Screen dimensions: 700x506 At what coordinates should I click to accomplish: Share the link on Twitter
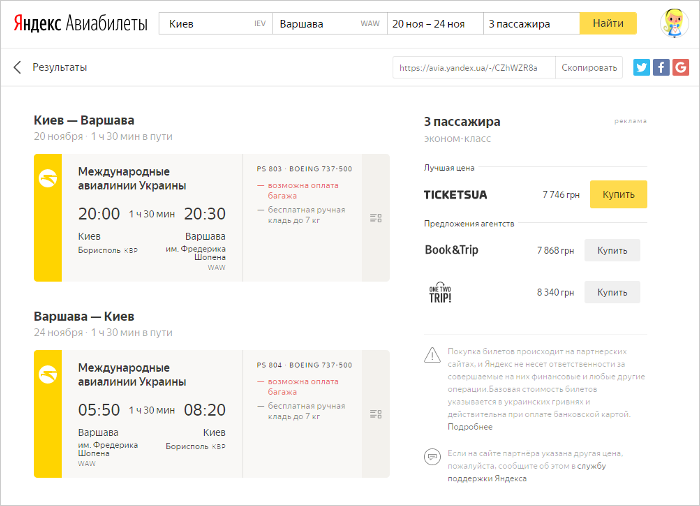pyautogui.click(x=641, y=67)
